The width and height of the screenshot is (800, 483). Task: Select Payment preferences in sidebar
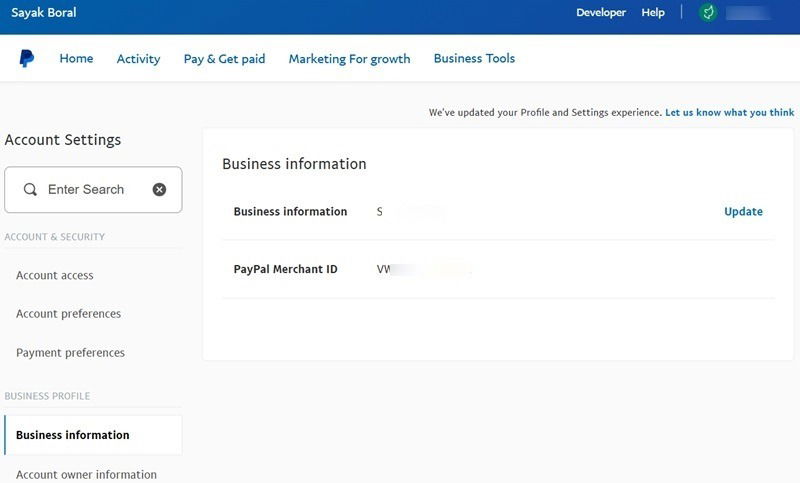(70, 353)
